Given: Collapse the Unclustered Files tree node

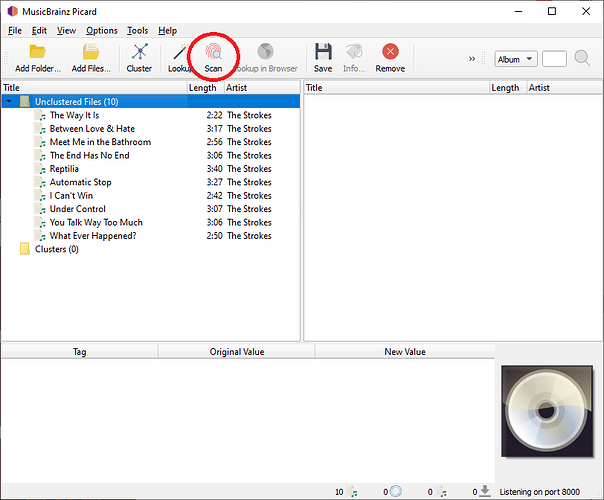Looking at the screenshot, I should (9, 101).
